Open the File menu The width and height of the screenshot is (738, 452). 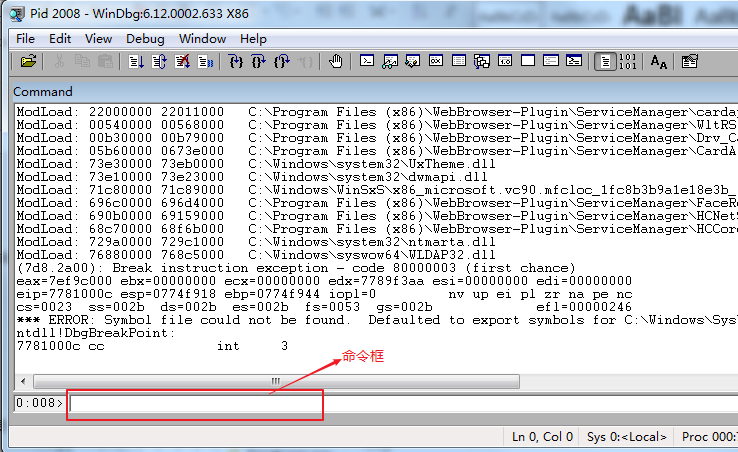click(25, 39)
